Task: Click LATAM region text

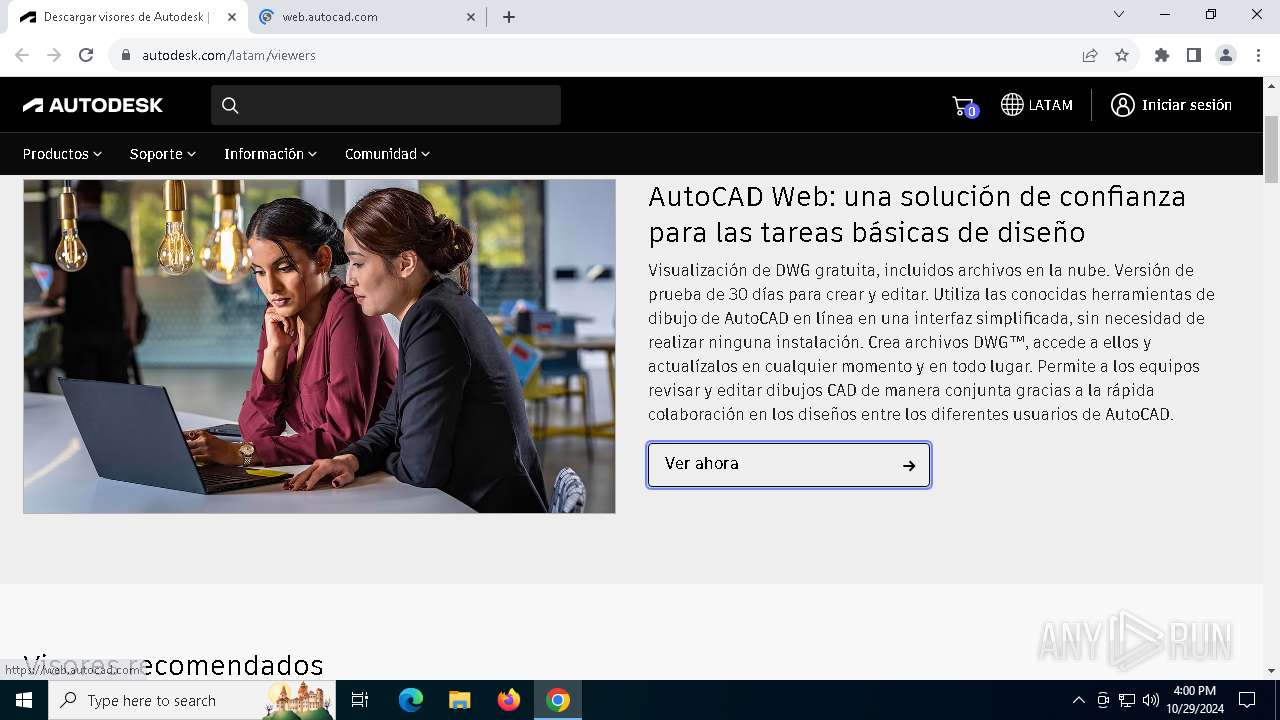Action: click(1051, 105)
